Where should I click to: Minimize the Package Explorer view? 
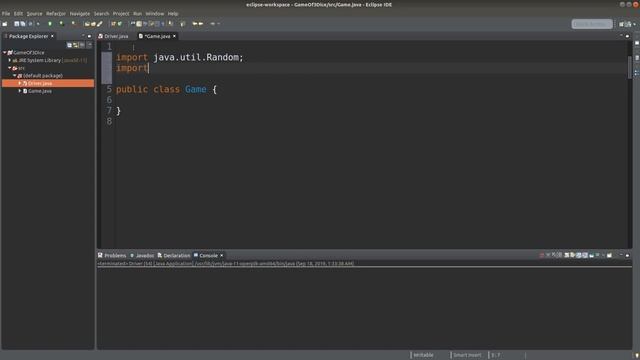tap(83, 36)
